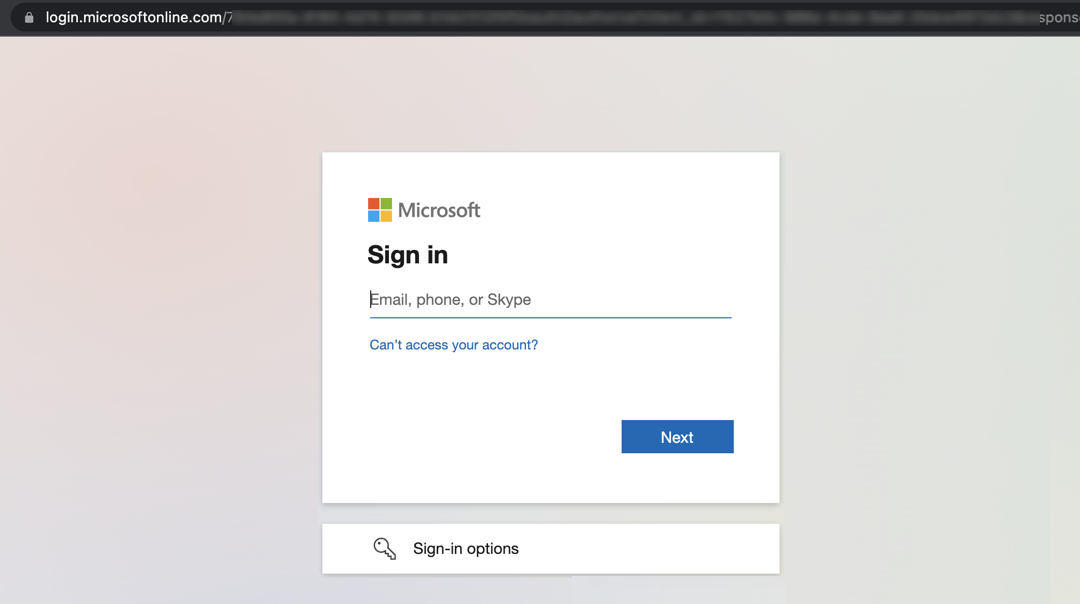Click the truncated 'spons' text in address bar
Viewport: 1080px width, 604px height.
[1059, 18]
